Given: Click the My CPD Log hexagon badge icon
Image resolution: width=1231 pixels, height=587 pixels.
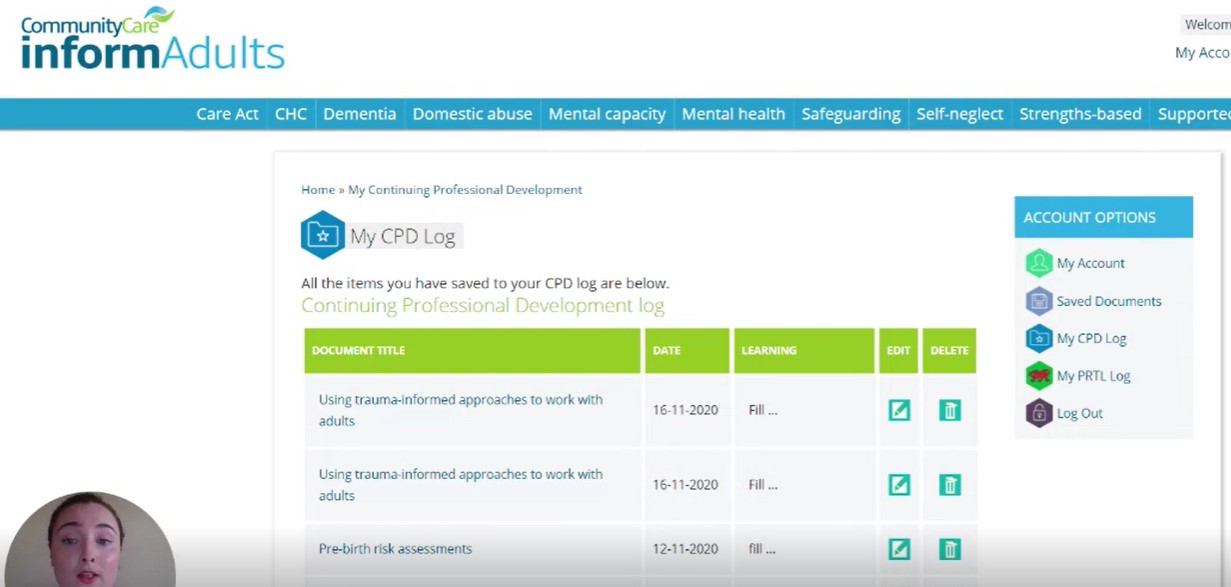Looking at the screenshot, I should click(321, 235).
